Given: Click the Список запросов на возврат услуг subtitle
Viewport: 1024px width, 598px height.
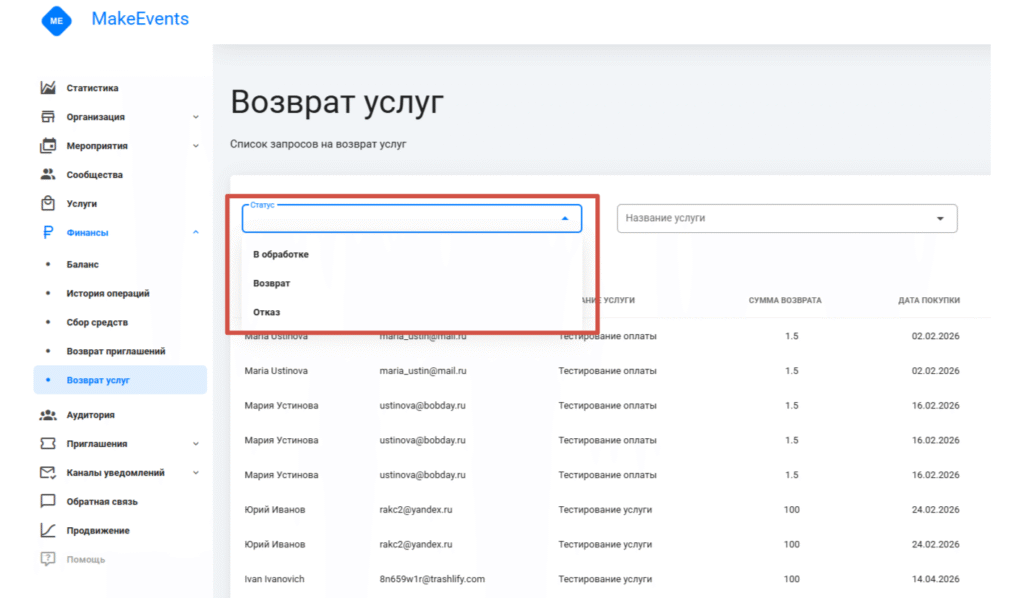Looking at the screenshot, I should tap(318, 144).
